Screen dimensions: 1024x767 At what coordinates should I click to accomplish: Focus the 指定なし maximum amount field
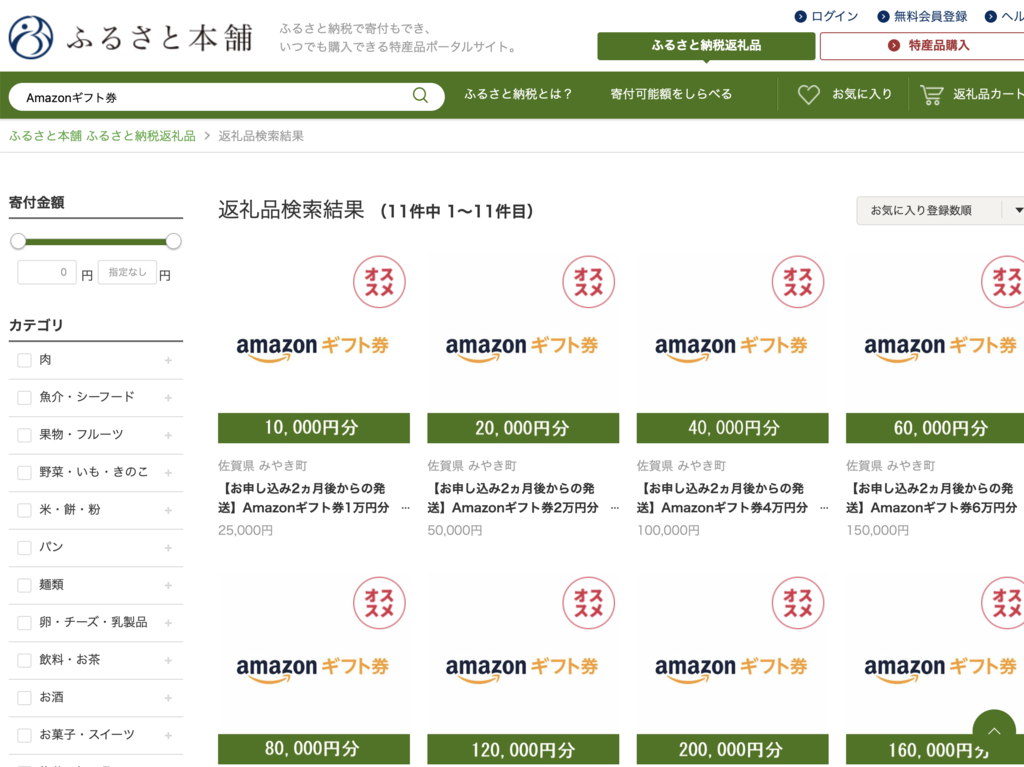coord(127,272)
